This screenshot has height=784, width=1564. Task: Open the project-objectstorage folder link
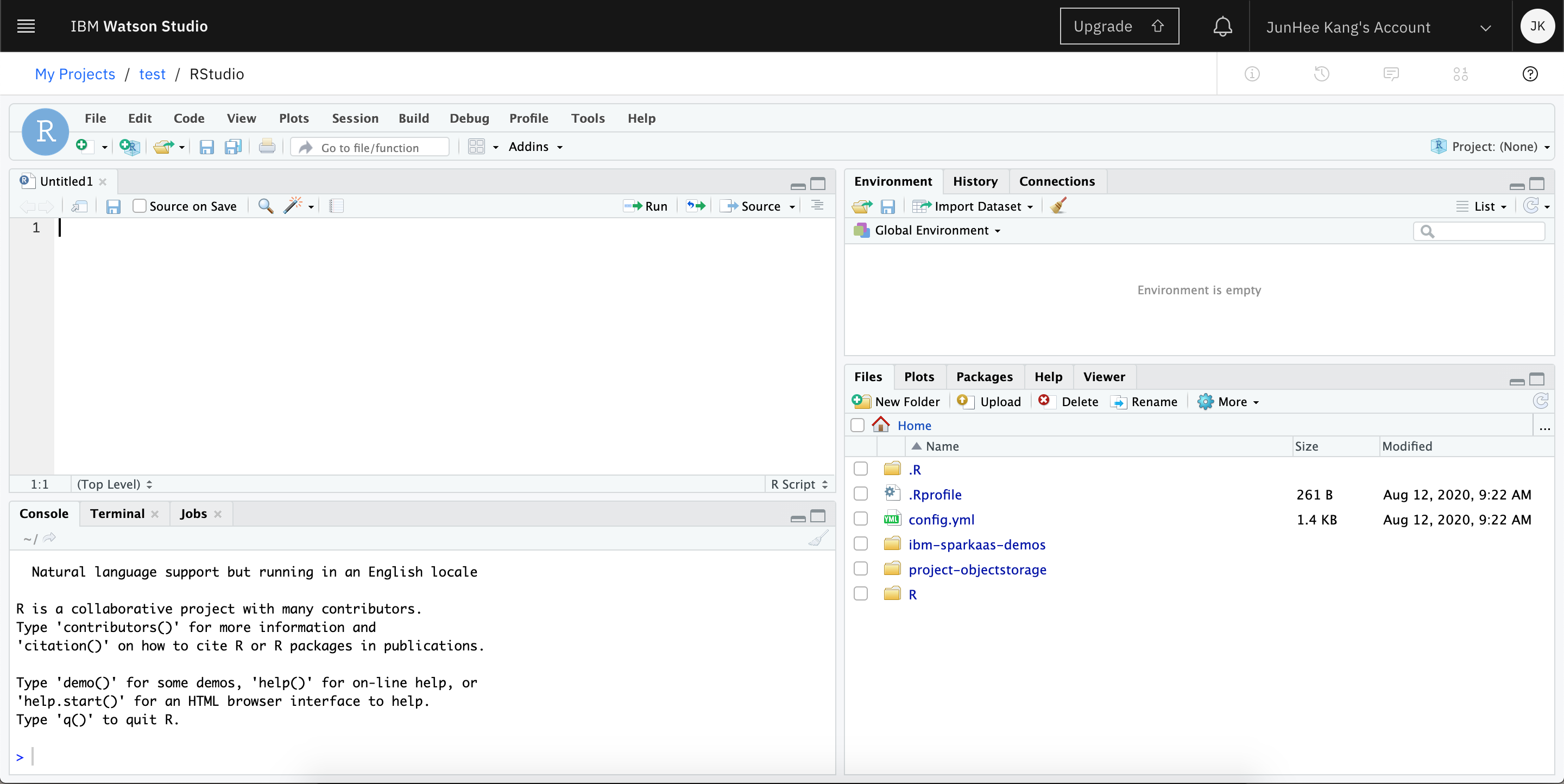pos(977,569)
